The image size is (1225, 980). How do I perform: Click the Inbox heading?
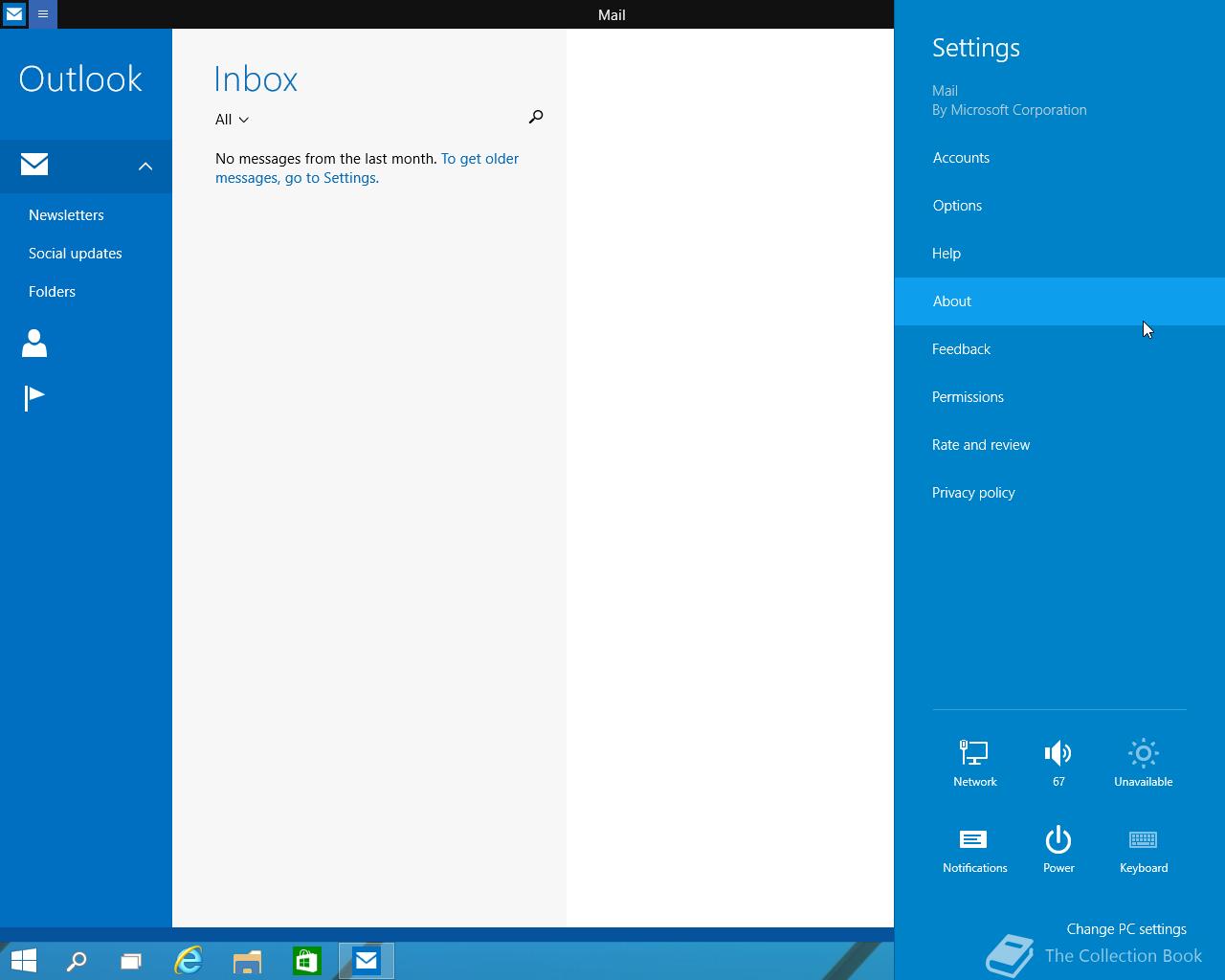(256, 78)
